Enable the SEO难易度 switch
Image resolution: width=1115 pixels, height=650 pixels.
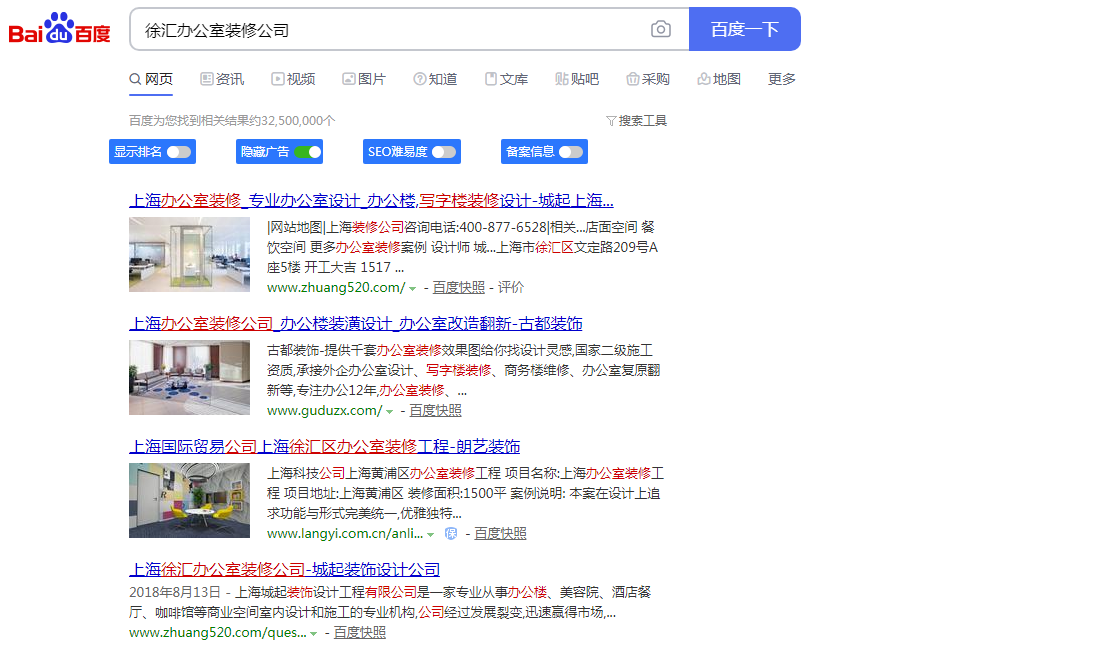point(444,151)
